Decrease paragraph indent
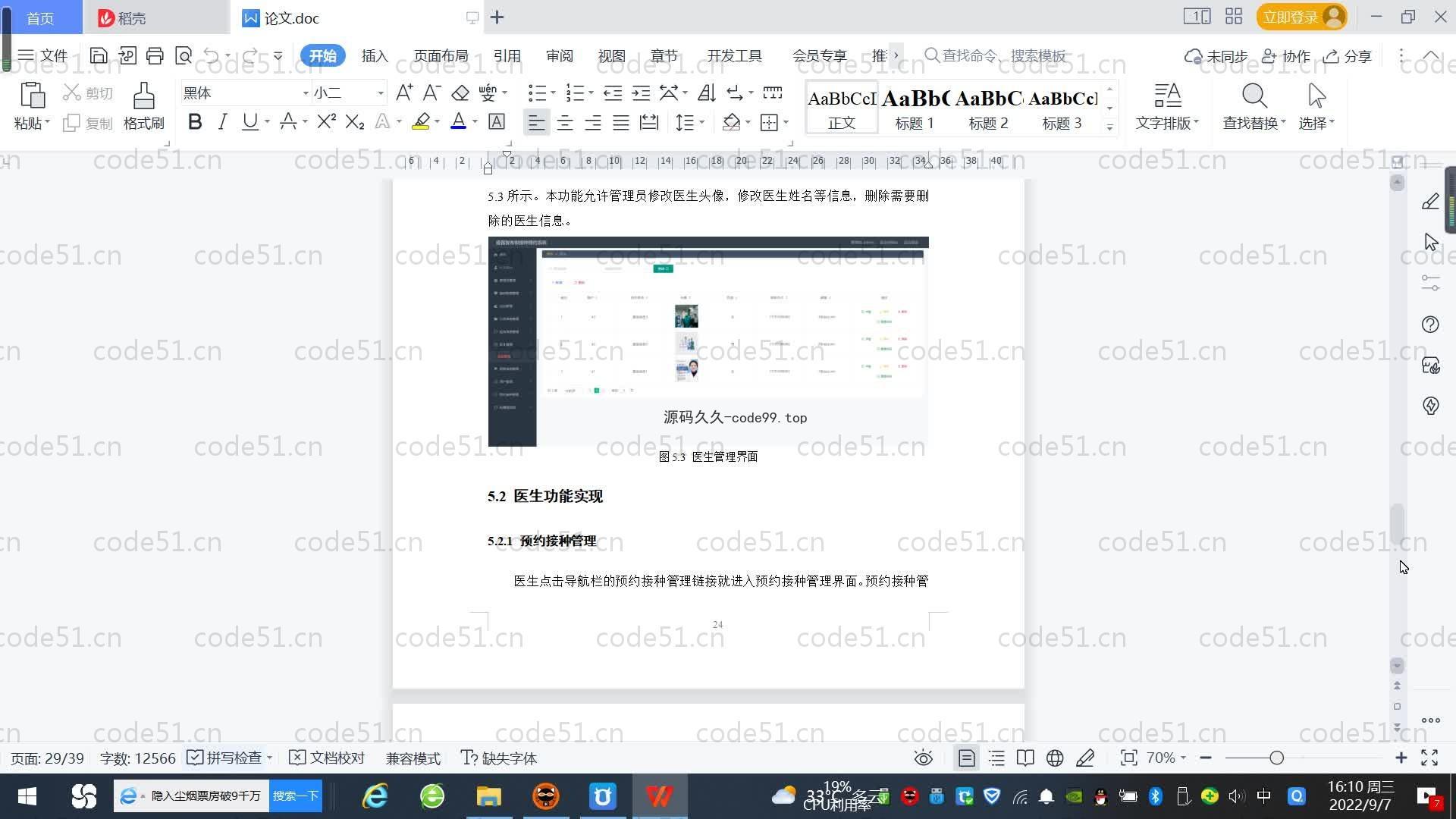Viewport: 1456px width, 819px height. (x=612, y=93)
